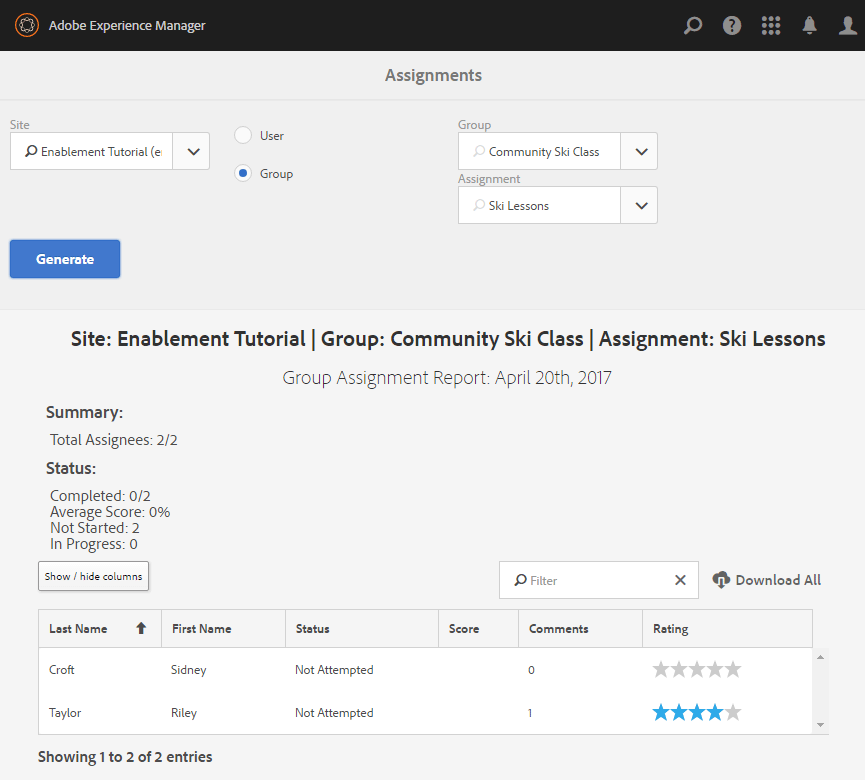Viewport: 865px width, 780px height.
Task: Open the Help question mark icon
Action: coord(732,26)
